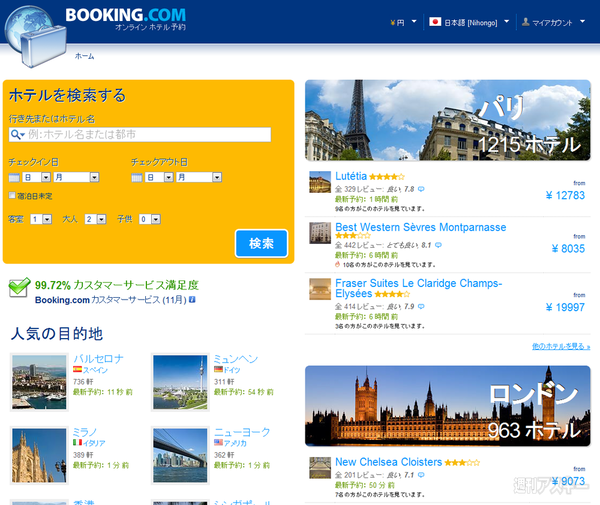Screen dimensions: 600x505
Task: Click the ¥ 12783 price for Lutétia
Action: coord(565,195)
